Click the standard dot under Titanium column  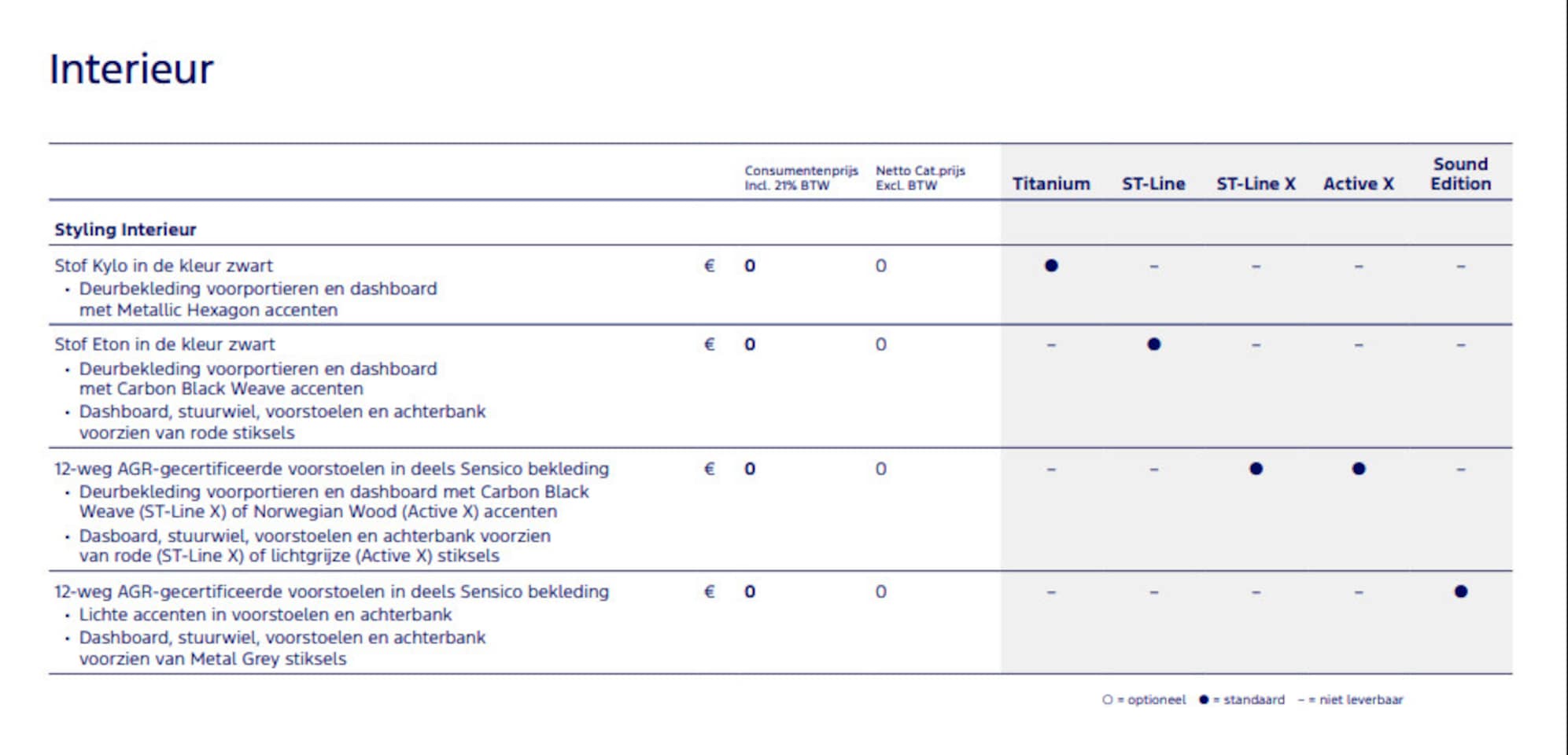coord(1051,266)
